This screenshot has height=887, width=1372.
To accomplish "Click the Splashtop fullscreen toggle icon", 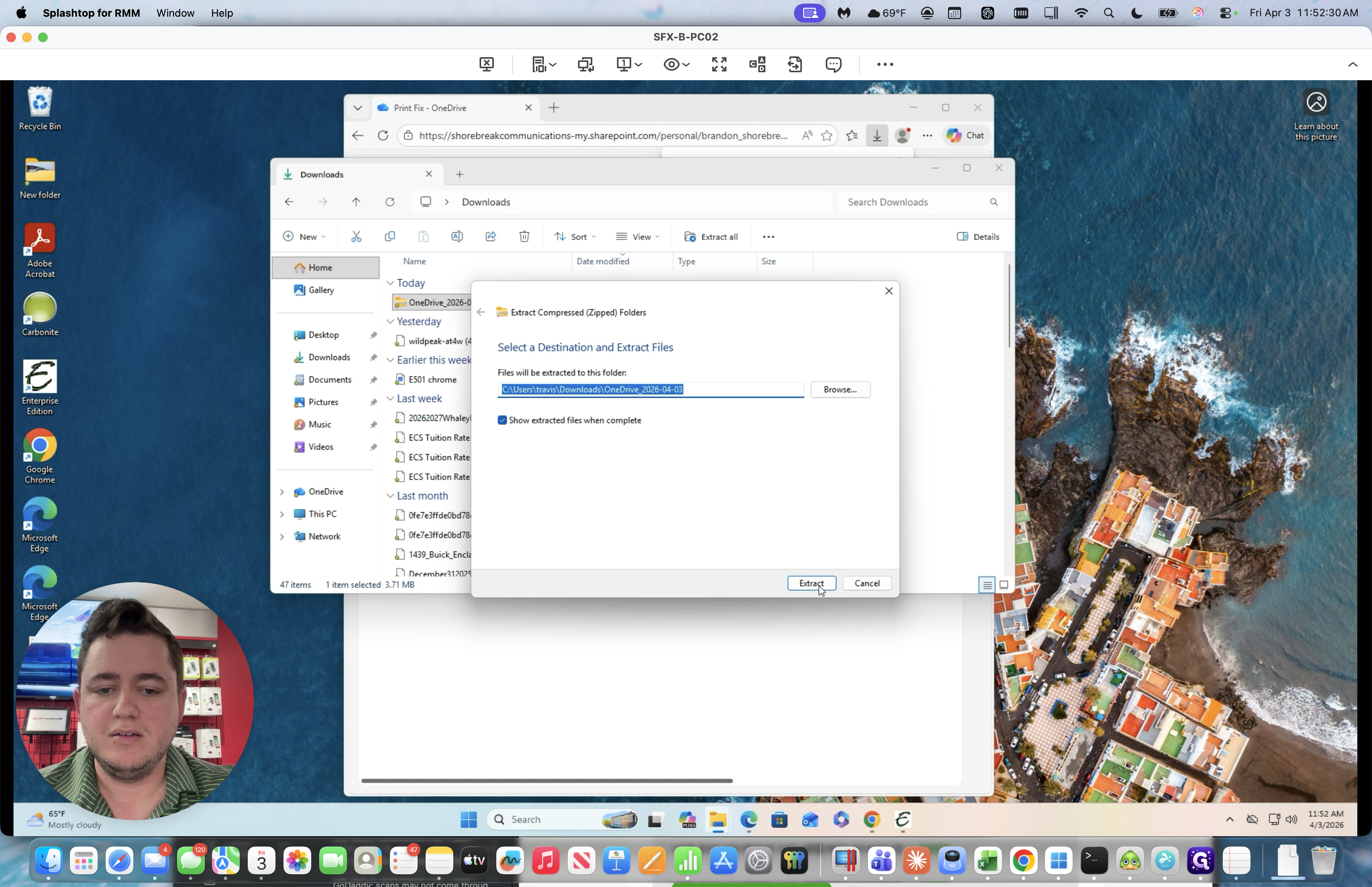I will coord(719,64).
